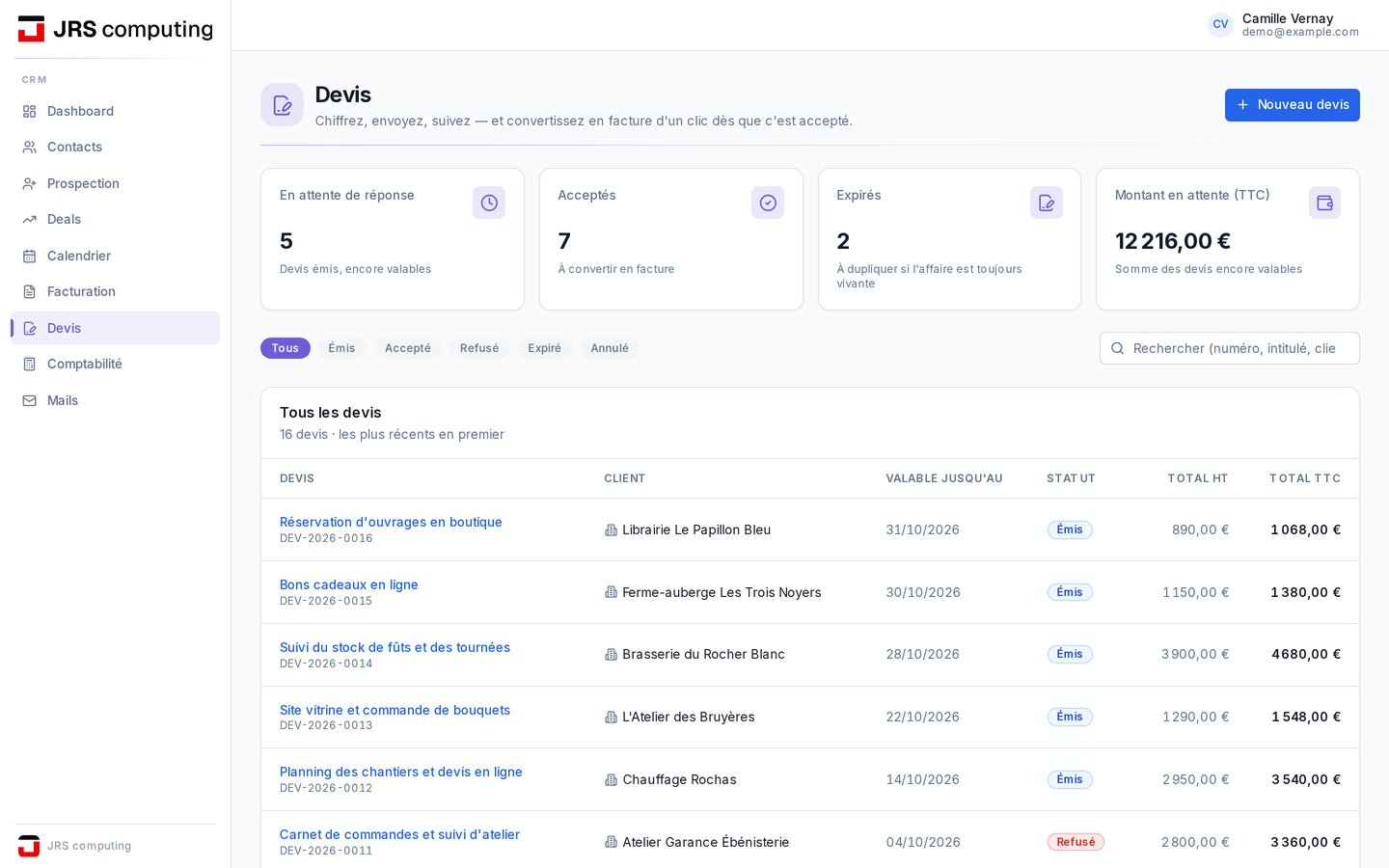Screen dimensions: 1389x868
Task: Filter quotes by Émis status
Action: [341, 348]
